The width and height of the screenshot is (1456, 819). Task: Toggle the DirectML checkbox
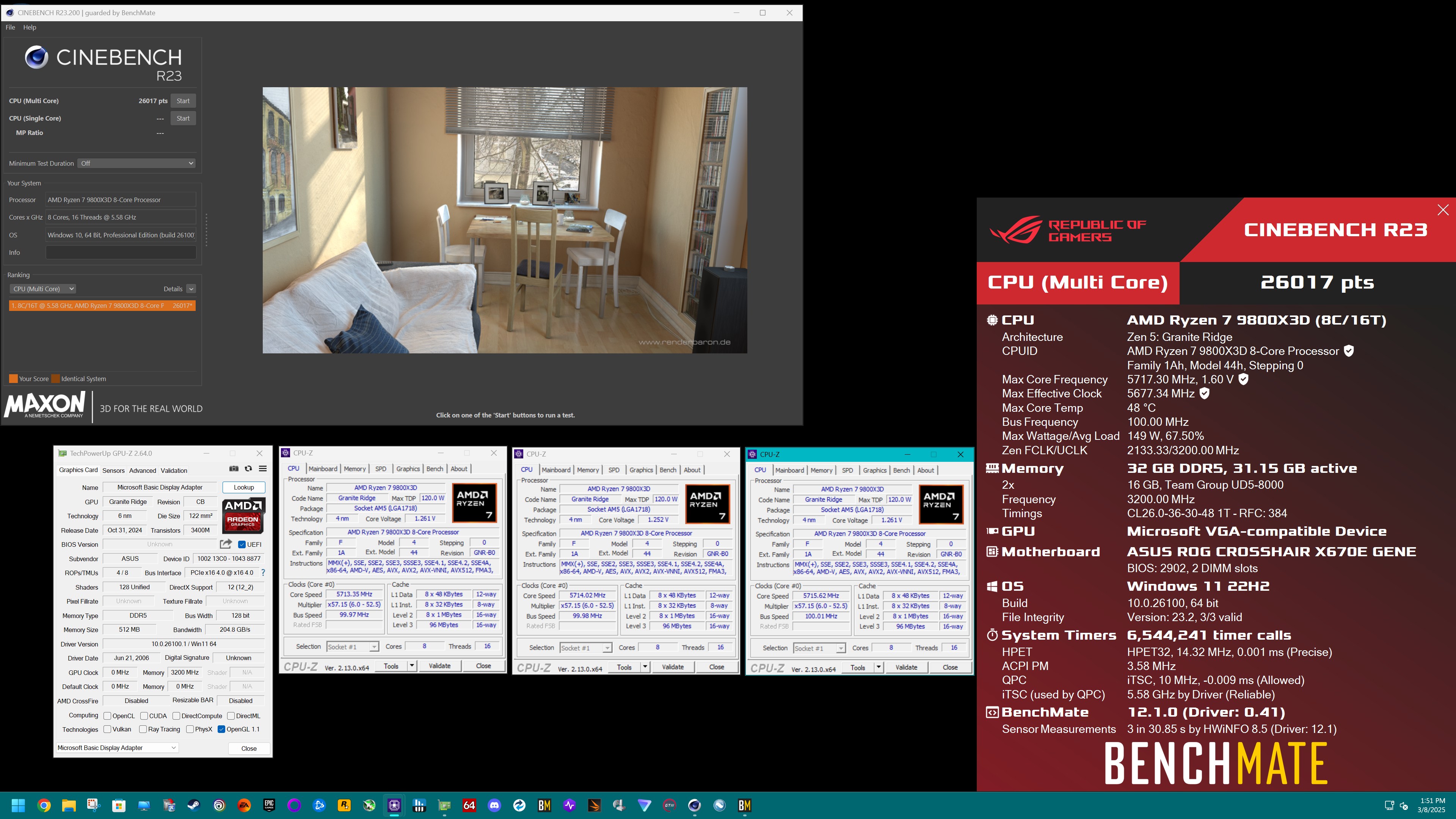pos(231,715)
